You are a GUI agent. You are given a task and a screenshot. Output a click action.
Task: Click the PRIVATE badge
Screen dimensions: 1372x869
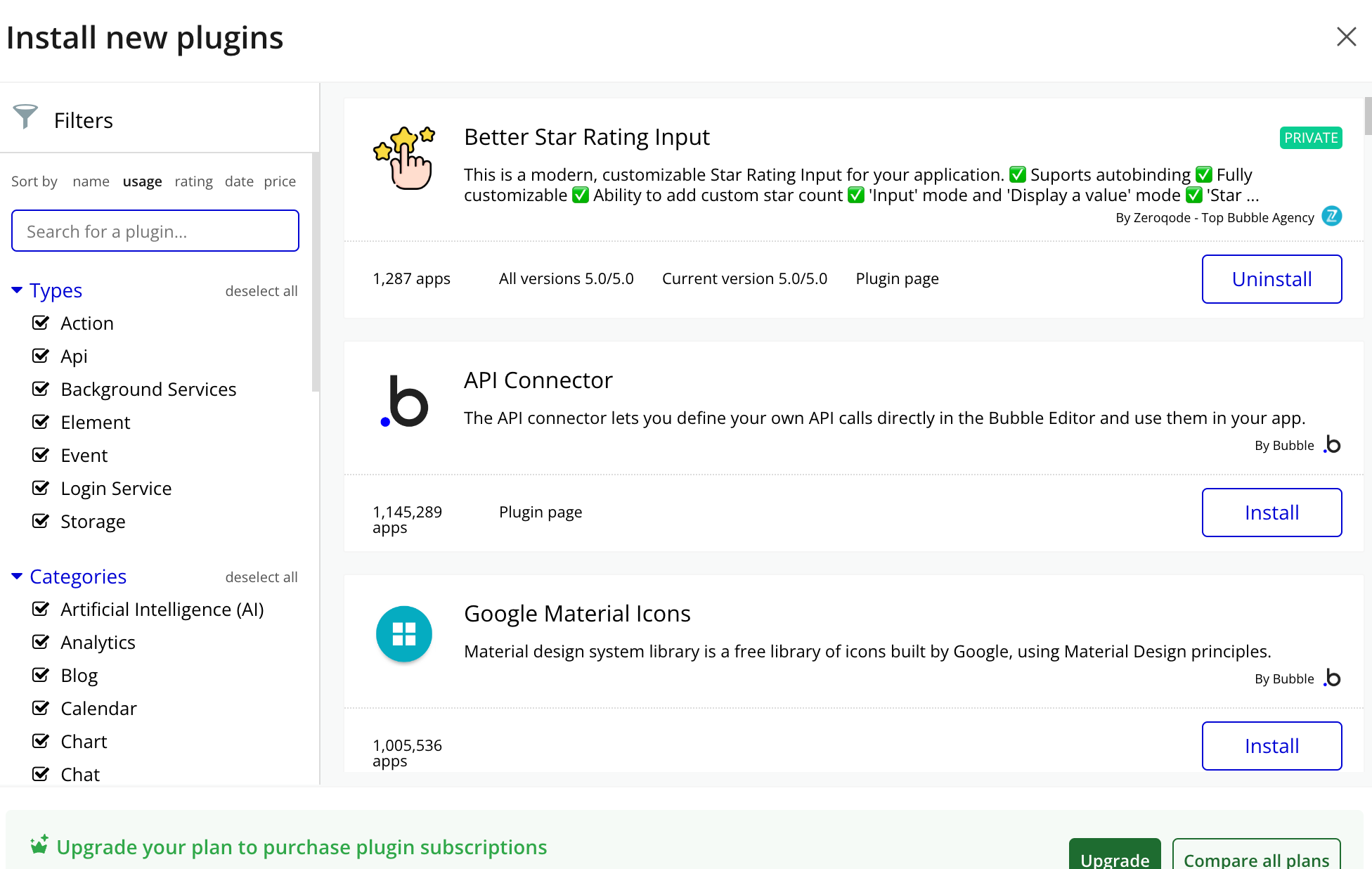[x=1311, y=138]
